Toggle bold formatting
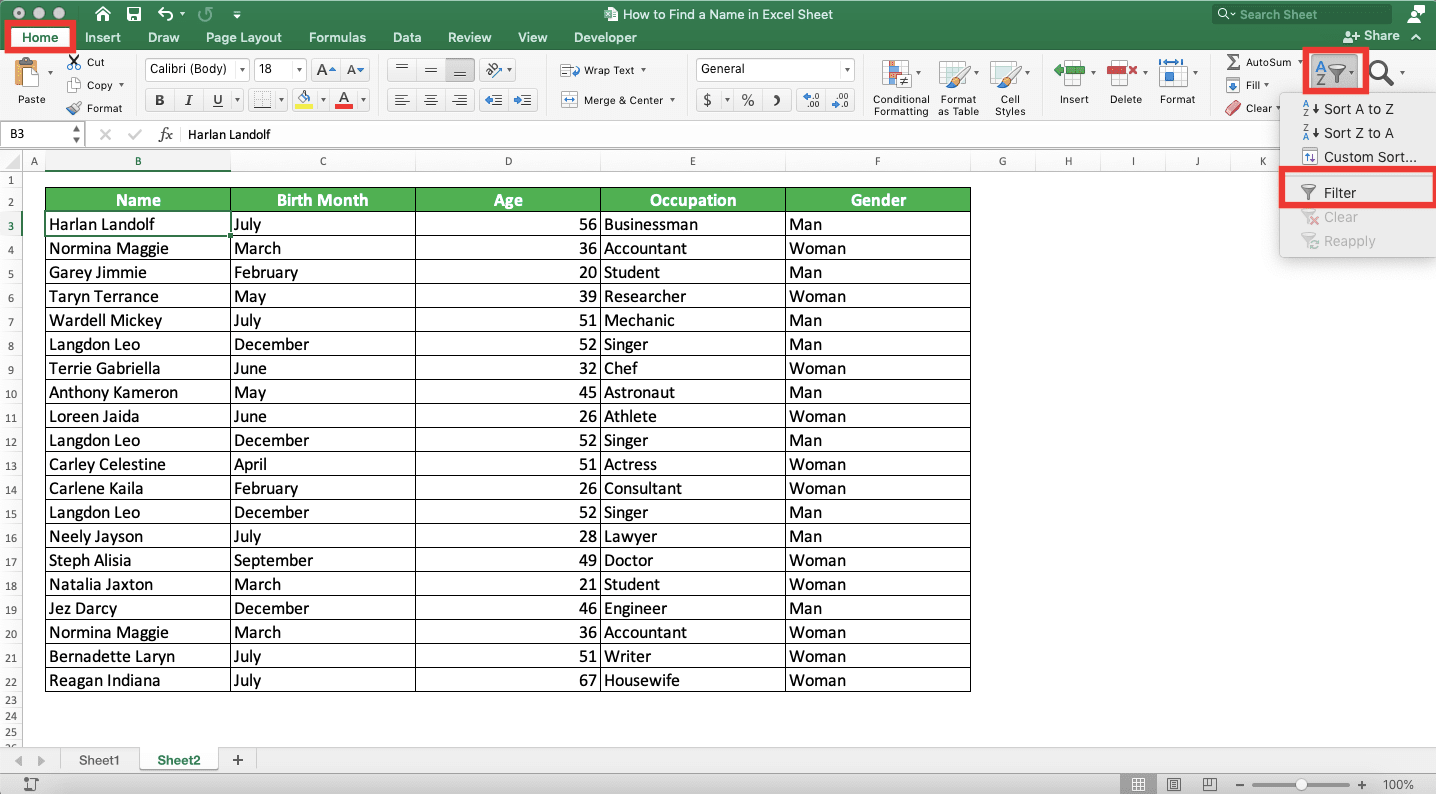Viewport: 1436px width, 794px height. pyautogui.click(x=158, y=100)
